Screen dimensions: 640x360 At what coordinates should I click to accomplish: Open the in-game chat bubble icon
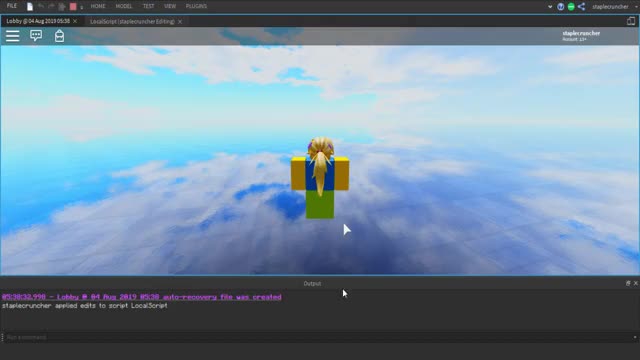pyautogui.click(x=36, y=36)
